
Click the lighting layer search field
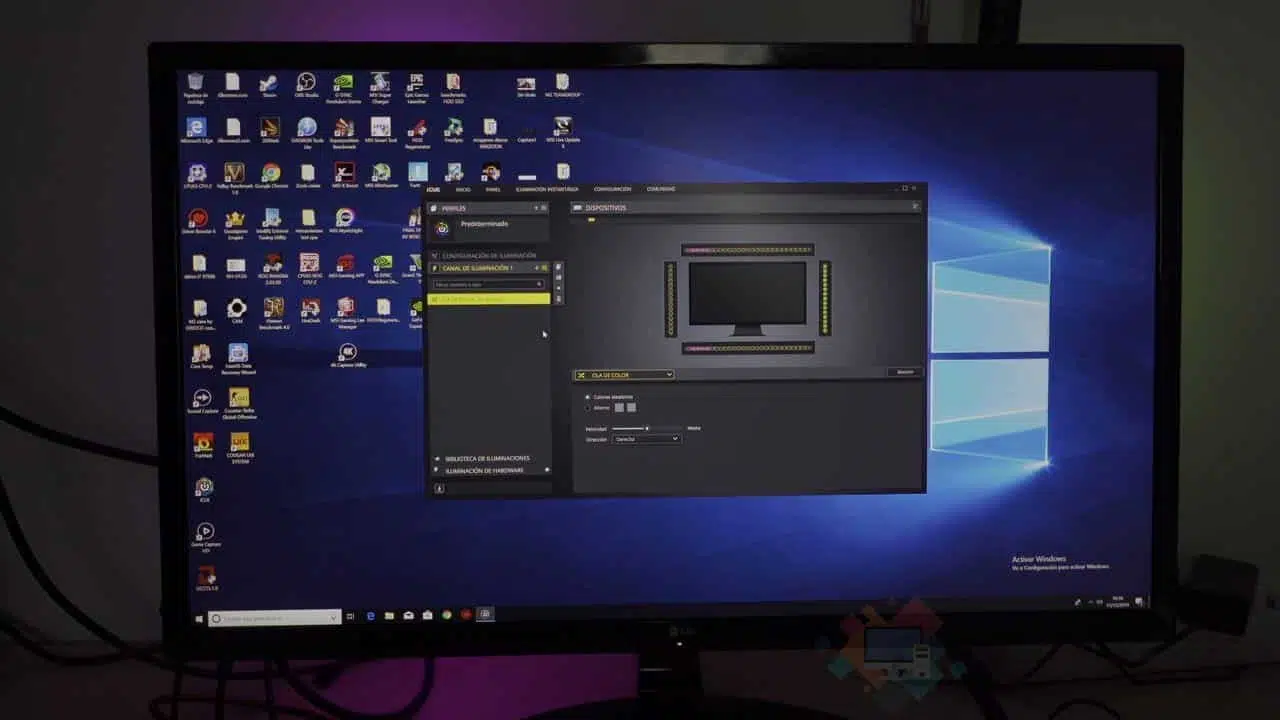[x=489, y=284]
